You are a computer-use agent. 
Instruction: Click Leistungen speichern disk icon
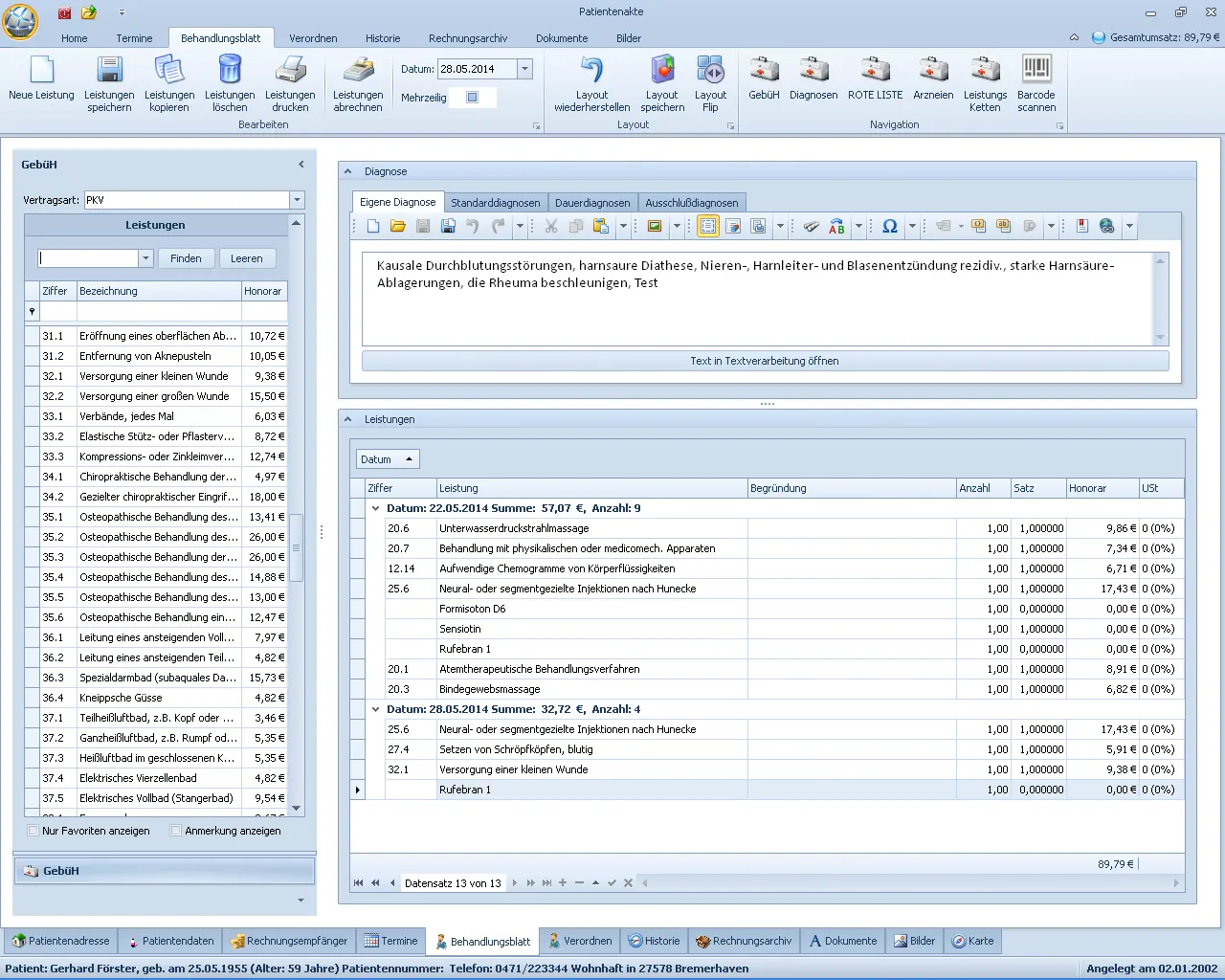click(109, 71)
